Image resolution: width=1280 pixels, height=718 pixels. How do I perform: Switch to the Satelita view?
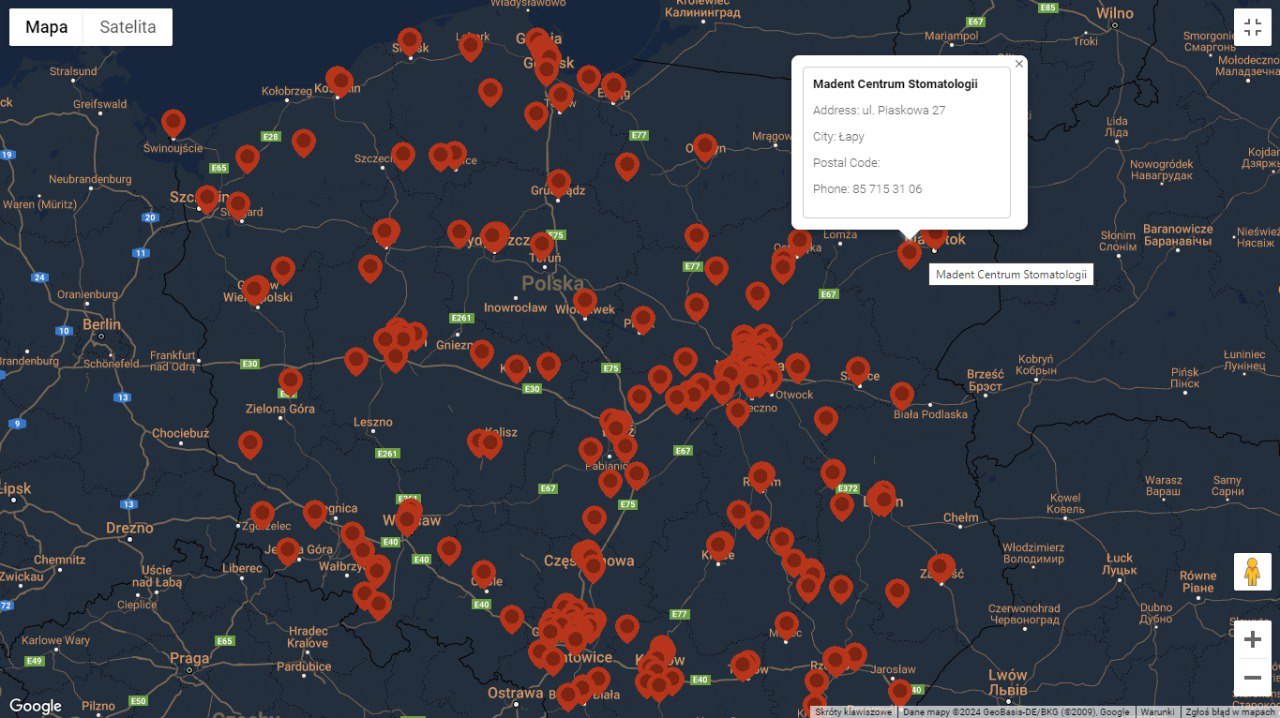coord(128,27)
